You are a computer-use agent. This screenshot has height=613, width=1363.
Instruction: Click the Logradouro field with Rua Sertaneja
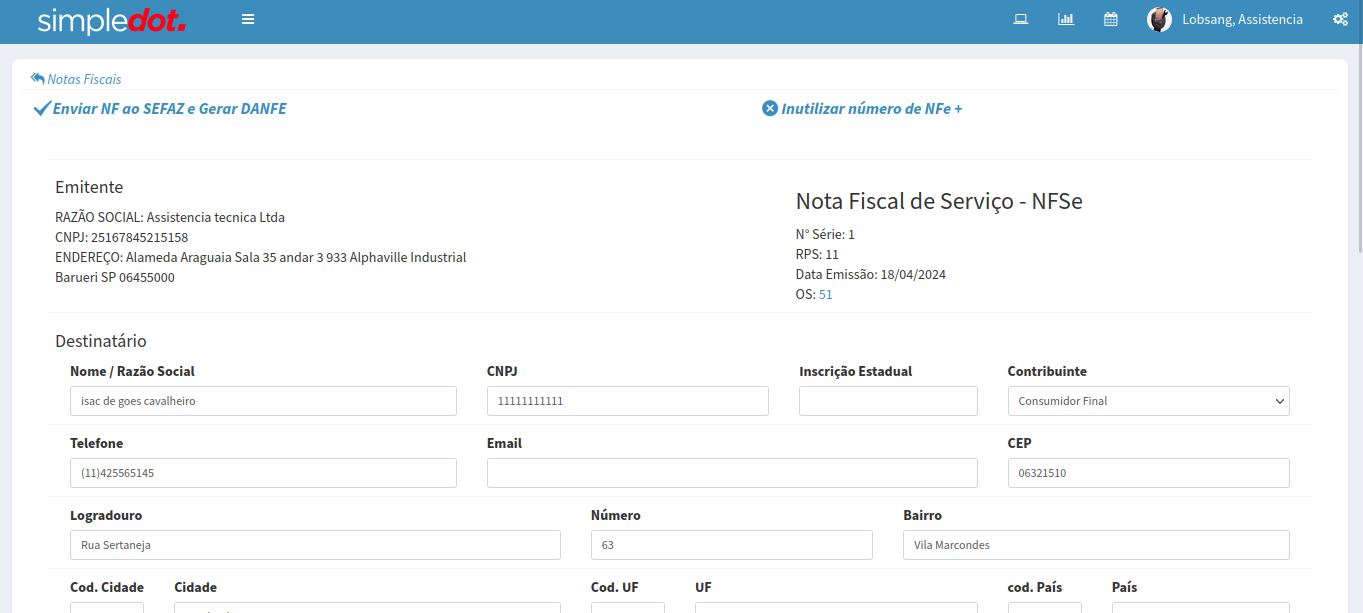click(315, 545)
